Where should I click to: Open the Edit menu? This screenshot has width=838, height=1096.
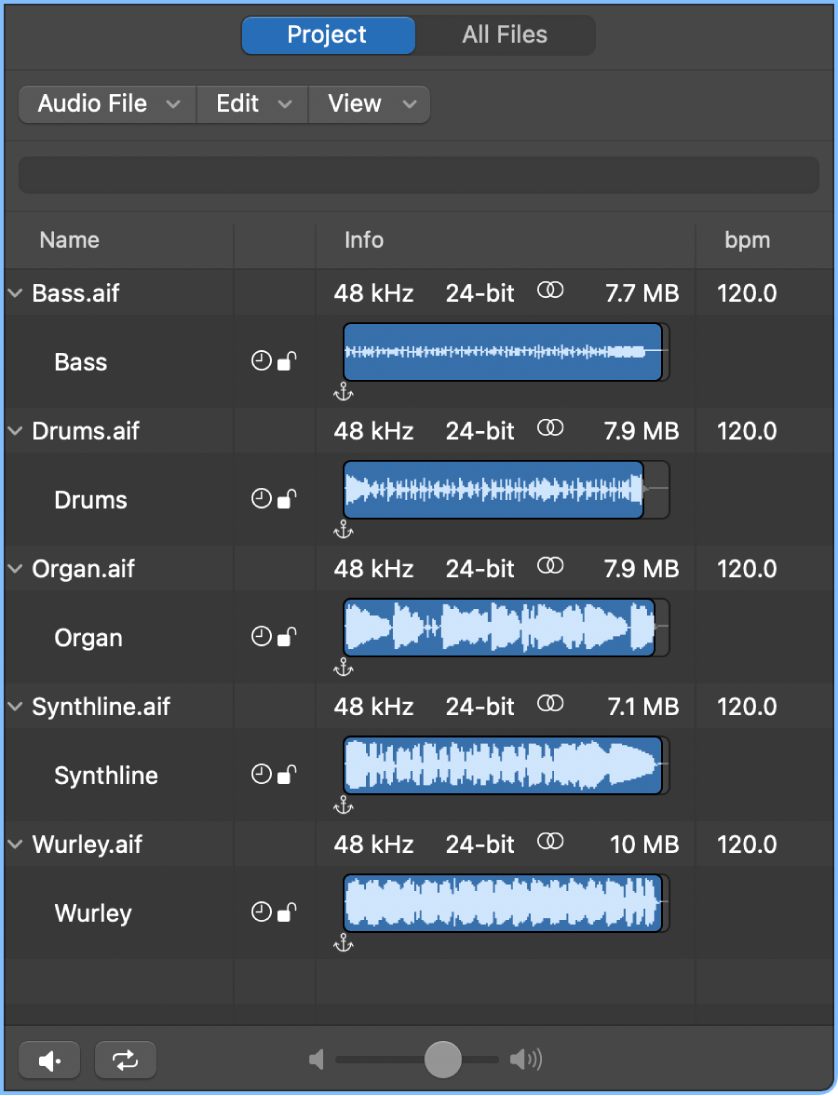251,103
